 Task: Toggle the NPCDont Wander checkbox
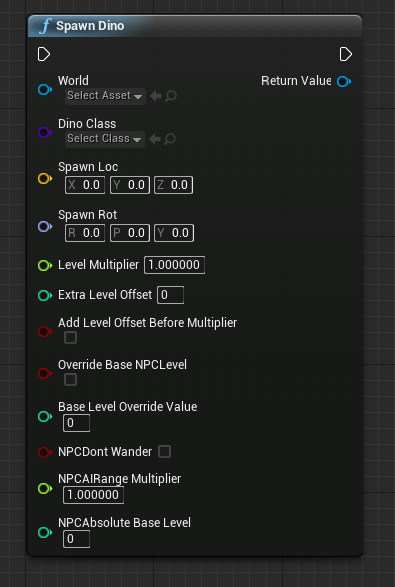164,451
